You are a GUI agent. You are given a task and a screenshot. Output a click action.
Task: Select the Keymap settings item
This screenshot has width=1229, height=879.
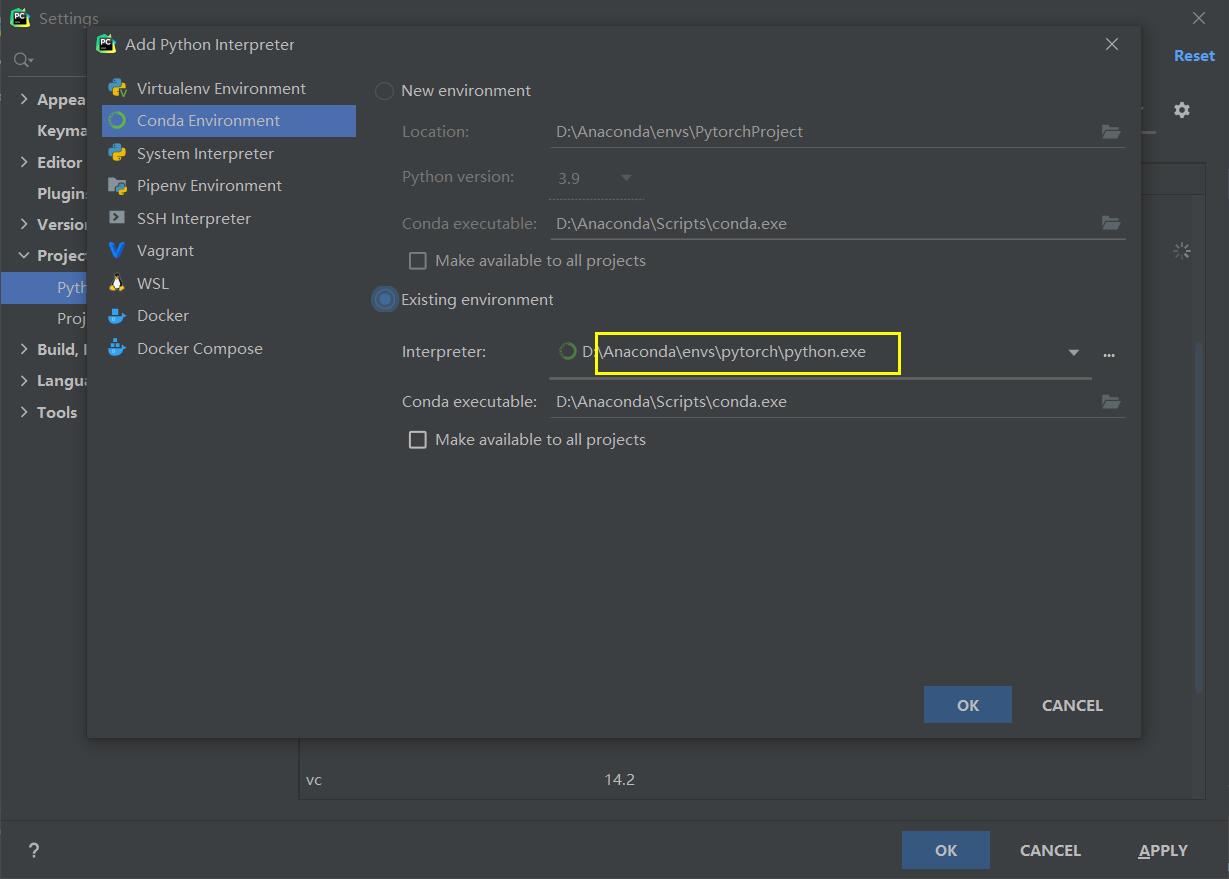click(62, 131)
